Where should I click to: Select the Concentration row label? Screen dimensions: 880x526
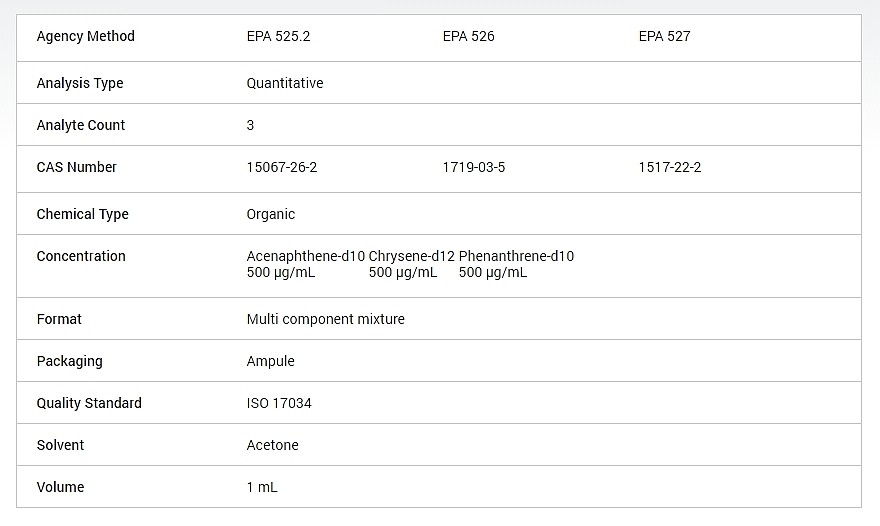click(x=81, y=257)
